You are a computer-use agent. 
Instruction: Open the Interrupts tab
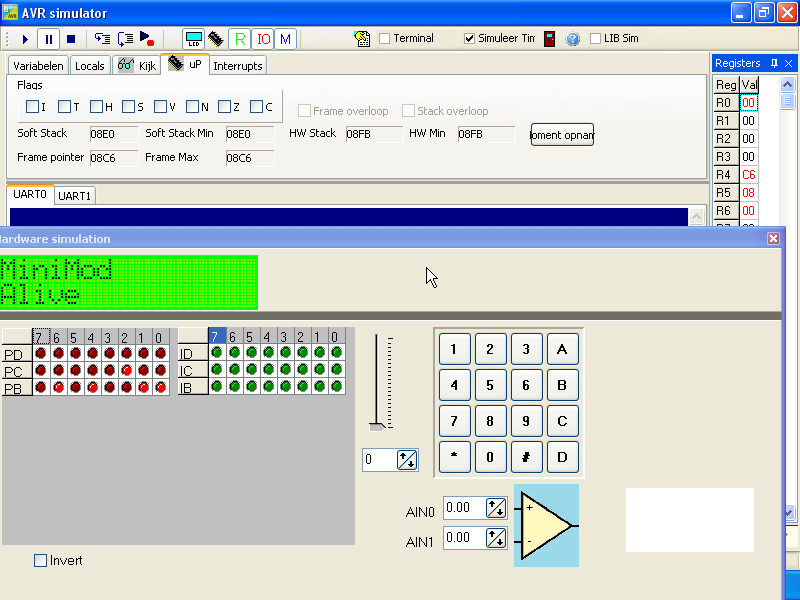tap(238, 66)
